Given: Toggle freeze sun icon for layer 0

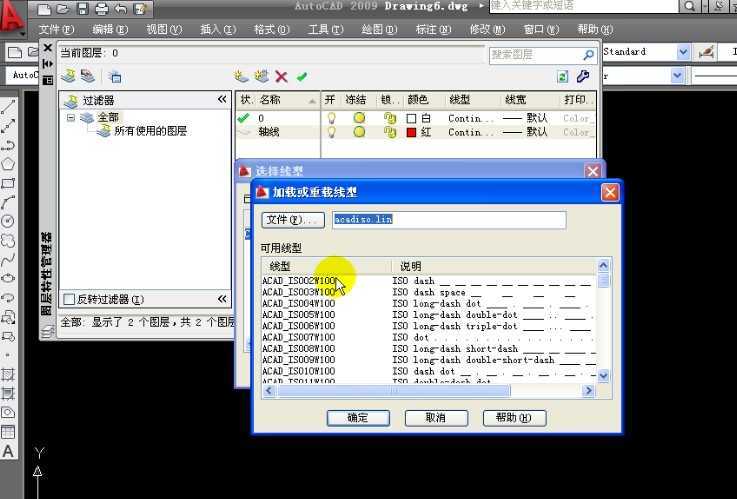Looking at the screenshot, I should pyautogui.click(x=359, y=117).
